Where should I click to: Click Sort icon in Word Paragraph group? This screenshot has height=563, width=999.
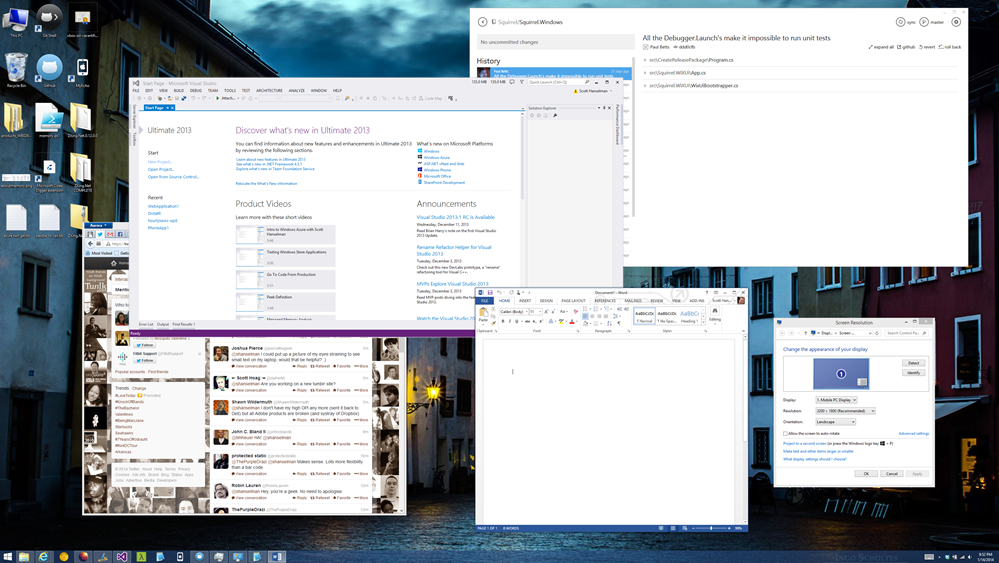pos(609,323)
